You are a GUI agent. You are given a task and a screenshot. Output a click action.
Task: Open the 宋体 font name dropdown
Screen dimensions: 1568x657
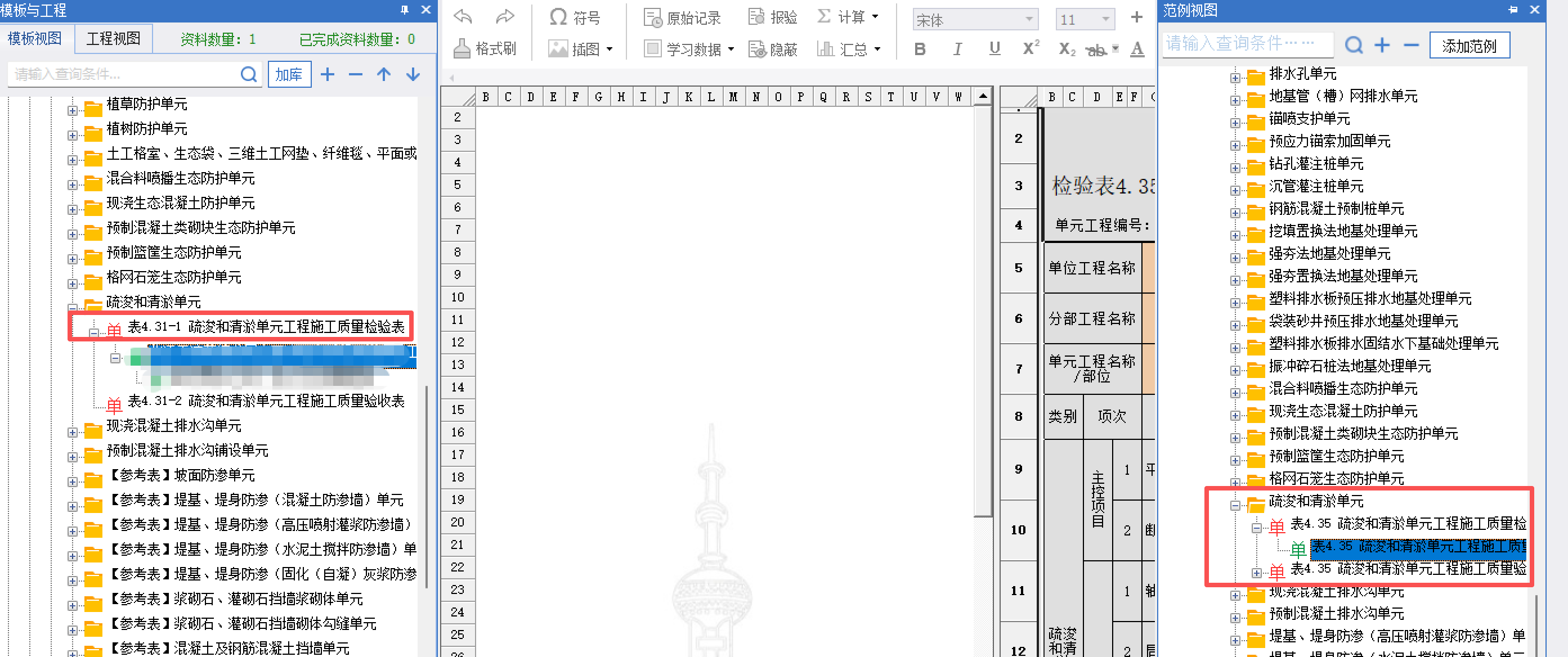click(1029, 20)
